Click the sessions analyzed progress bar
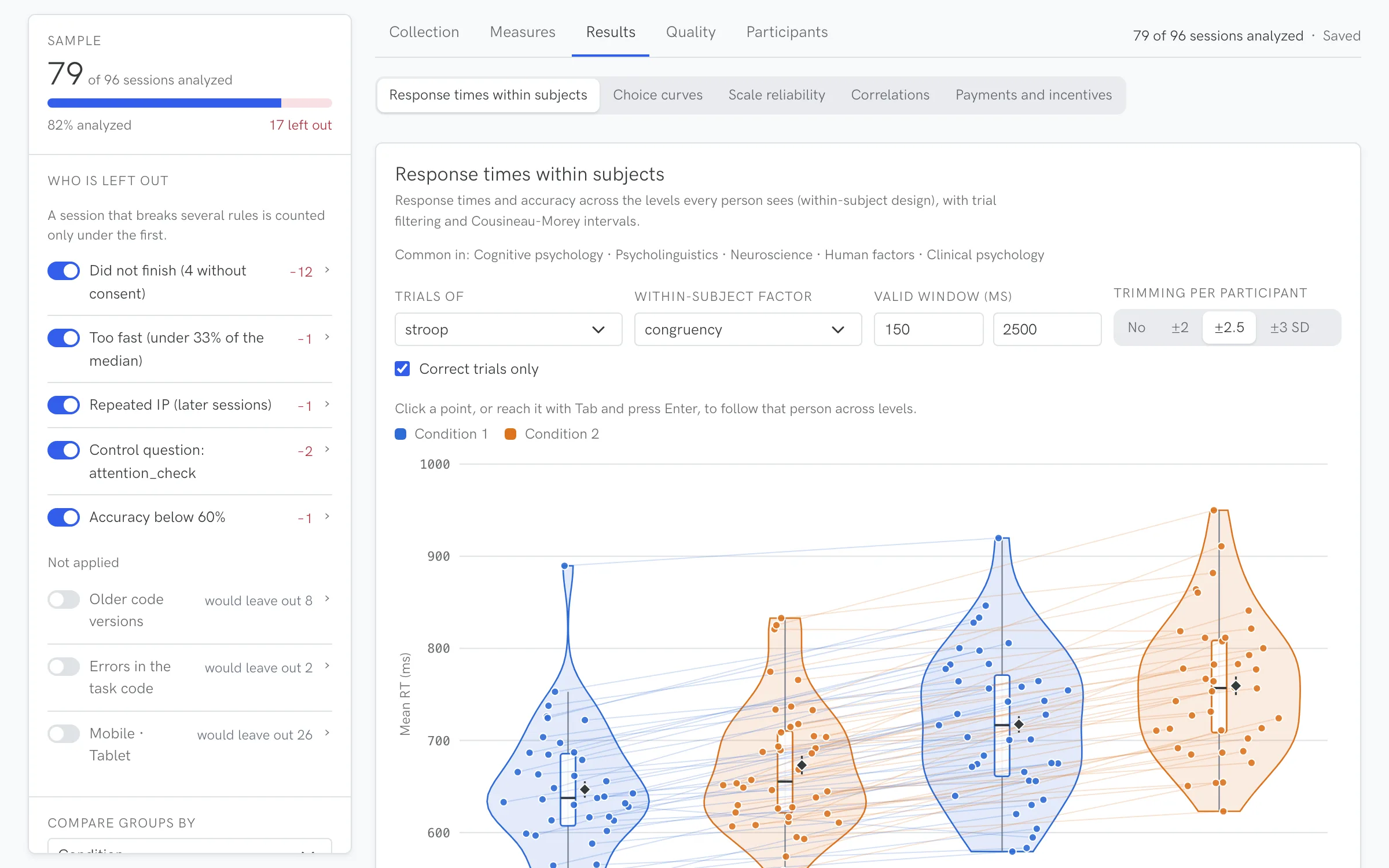This screenshot has width=1389, height=868. tap(190, 103)
